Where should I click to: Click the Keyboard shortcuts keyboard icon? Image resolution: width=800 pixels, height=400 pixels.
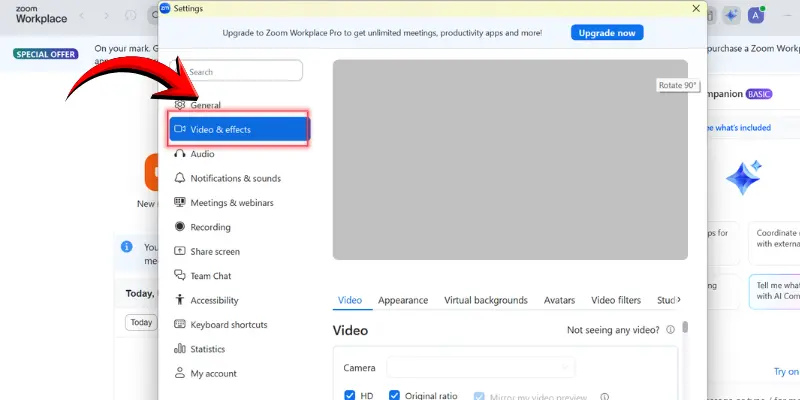[180, 324]
